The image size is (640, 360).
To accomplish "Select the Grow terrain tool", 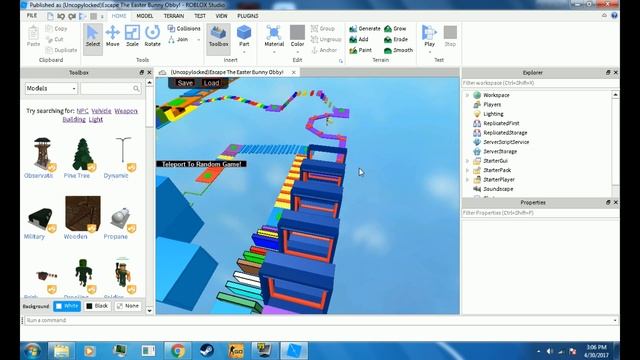I will click(x=395, y=29).
